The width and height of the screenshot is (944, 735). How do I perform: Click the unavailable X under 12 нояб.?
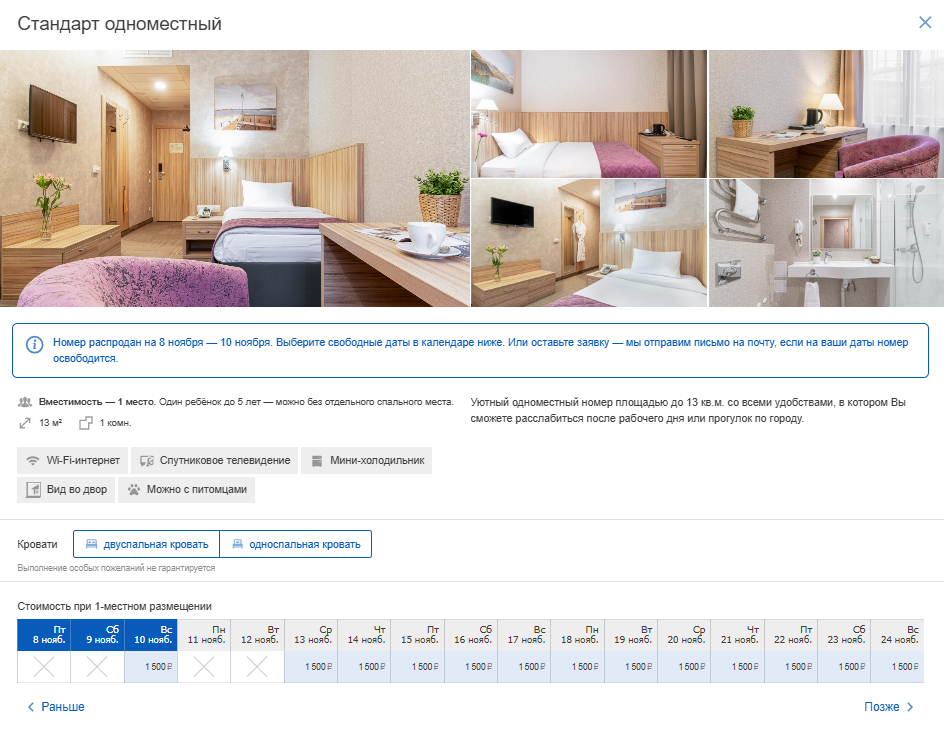258,666
